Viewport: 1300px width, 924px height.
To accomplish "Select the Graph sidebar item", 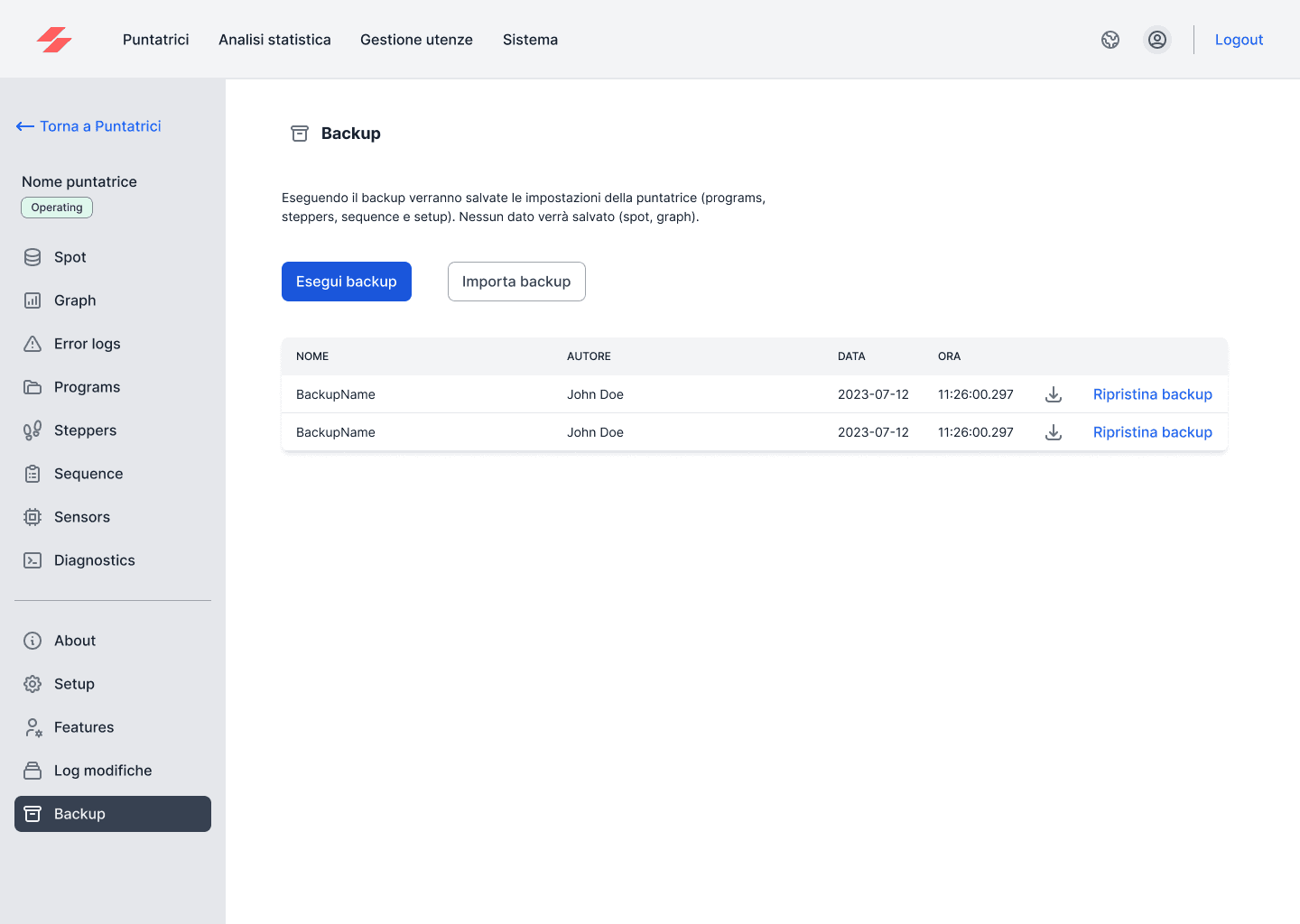I will point(74,300).
